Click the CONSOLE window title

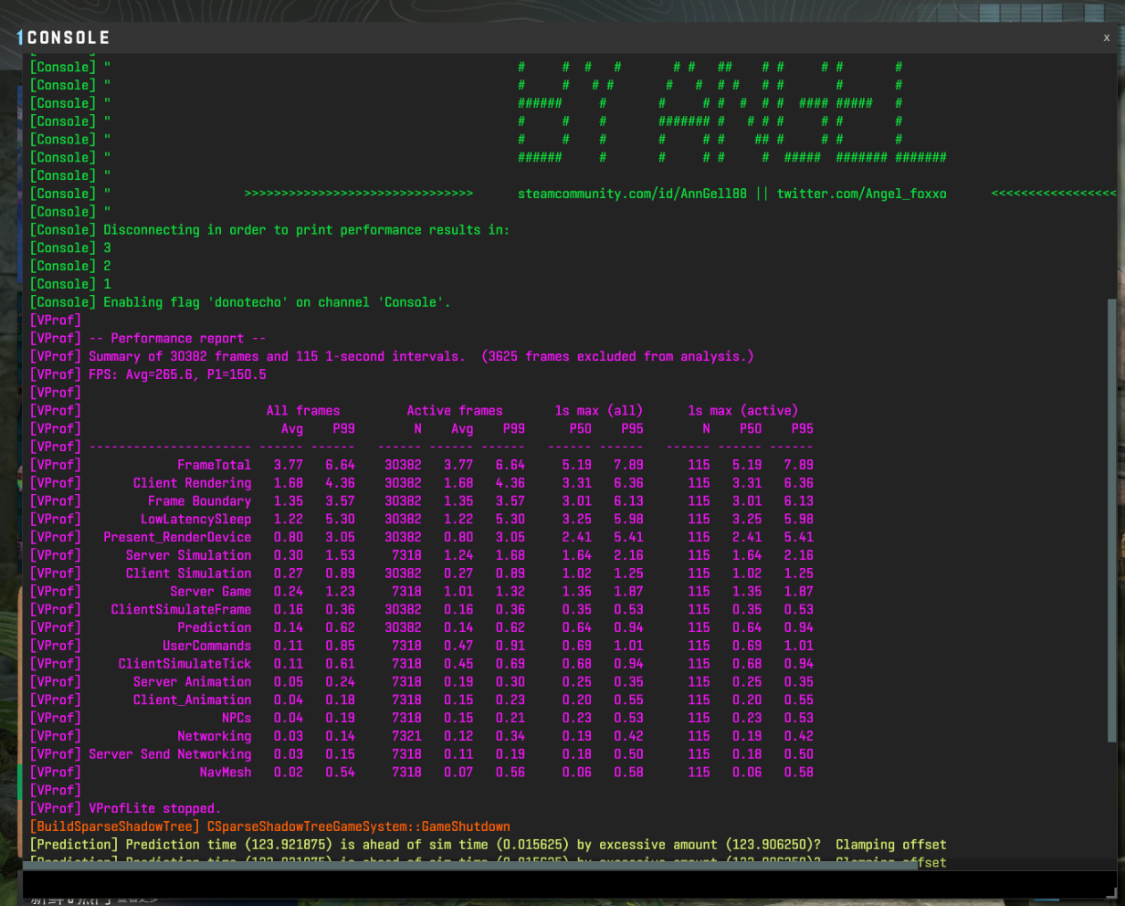(68, 38)
